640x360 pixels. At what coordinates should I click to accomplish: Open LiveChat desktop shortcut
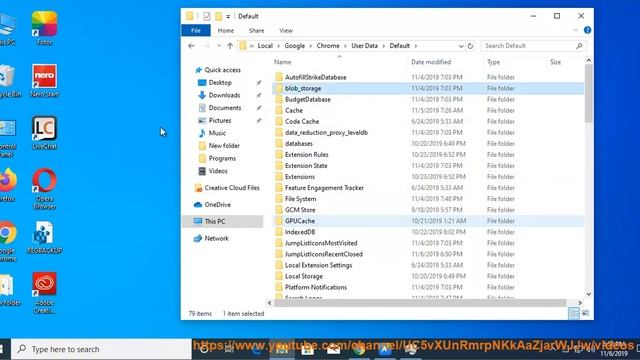coord(44,133)
